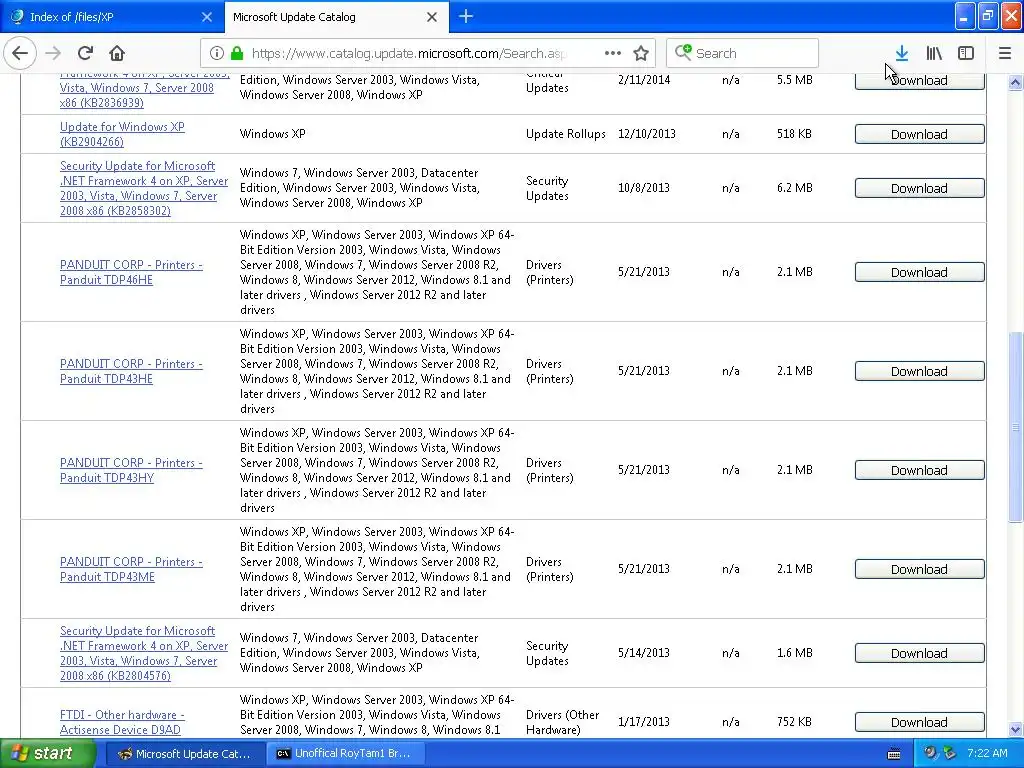Open page actions three-dot menu

tap(613, 53)
